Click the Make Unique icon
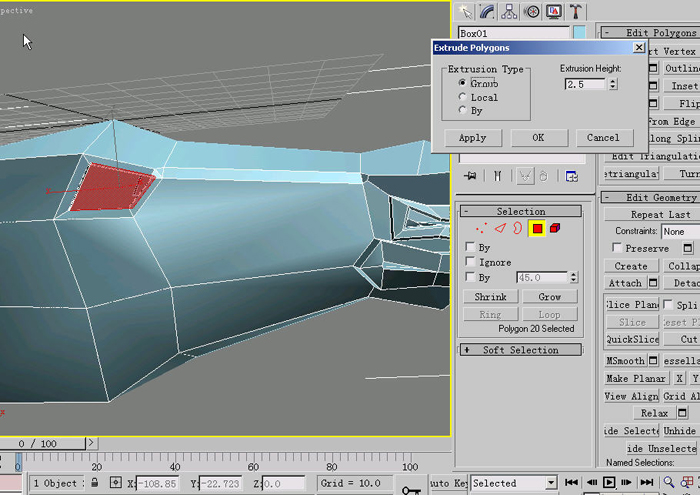The width and height of the screenshot is (700, 495). pos(525,176)
